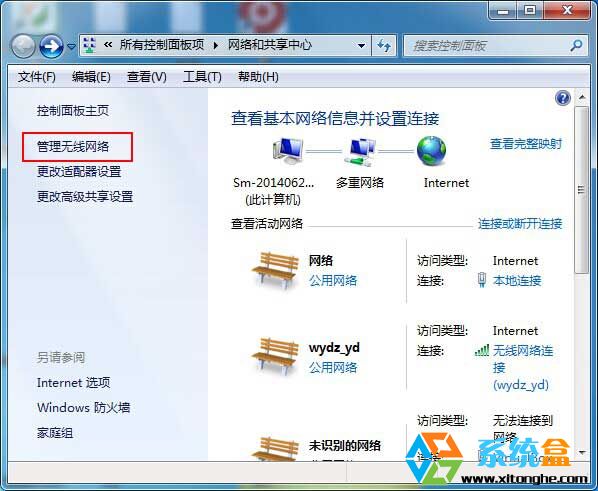Click the Internet globe icon
This screenshot has width=598, height=491.
coord(431,151)
